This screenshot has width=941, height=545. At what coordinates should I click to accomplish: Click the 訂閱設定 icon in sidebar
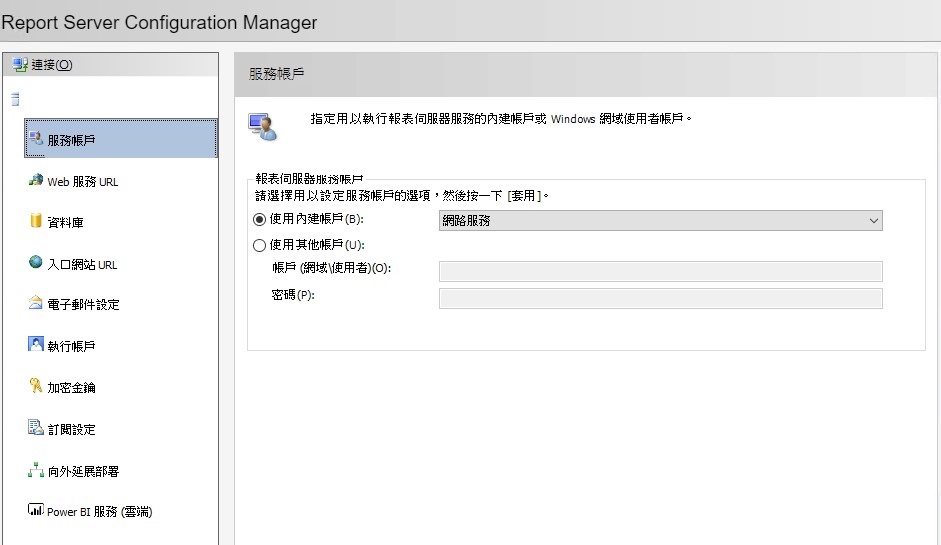[x=37, y=429]
